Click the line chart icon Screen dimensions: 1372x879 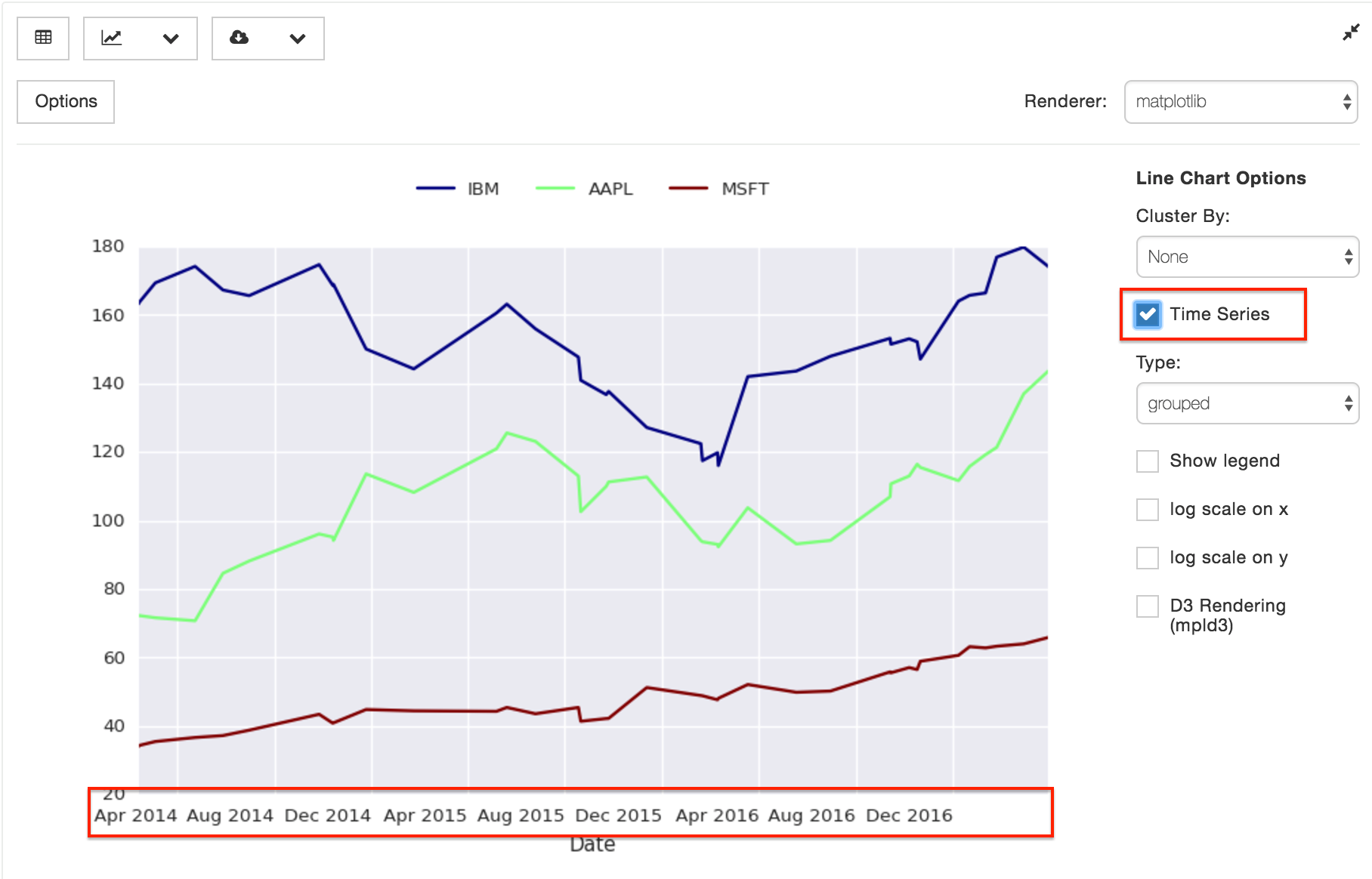pyautogui.click(x=112, y=38)
